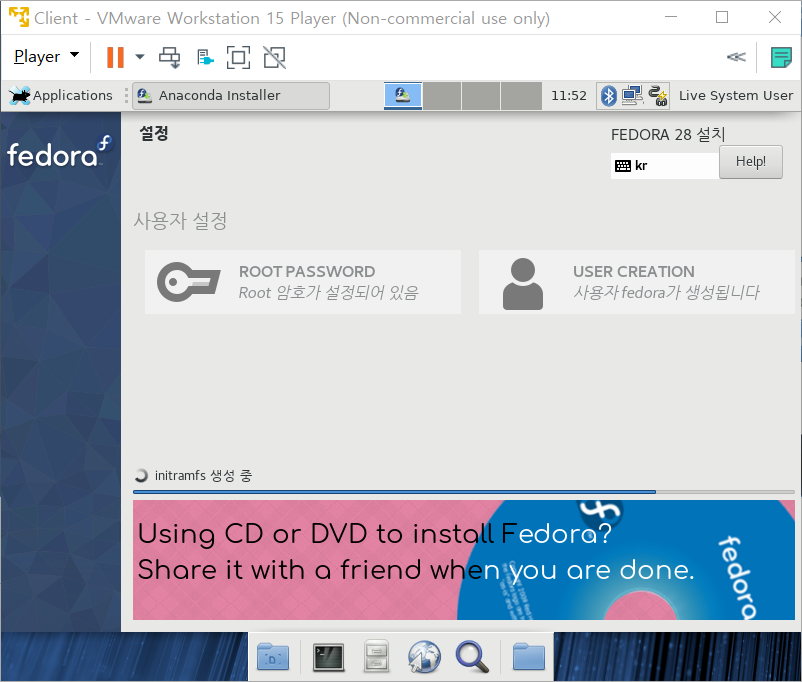Open the power manager tray icon
Image resolution: width=802 pixels, height=682 pixels.
[x=658, y=96]
